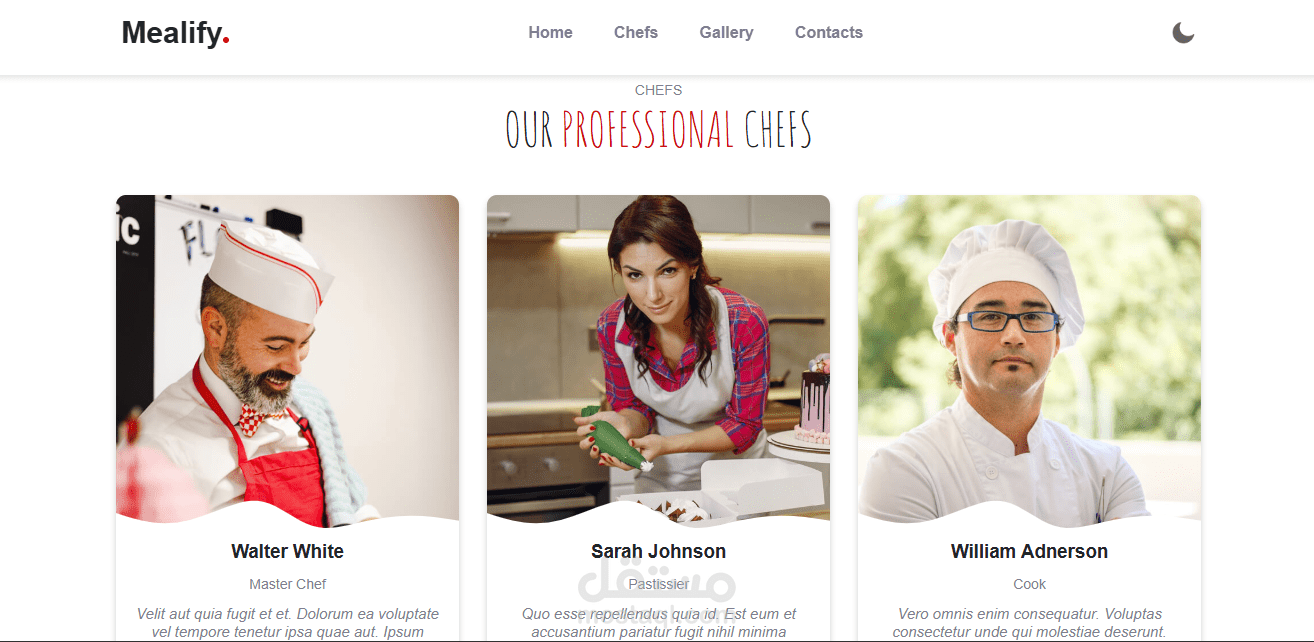The height and width of the screenshot is (642, 1314).
Task: Toggle dark mode with the moon icon
Action: coord(1183,33)
